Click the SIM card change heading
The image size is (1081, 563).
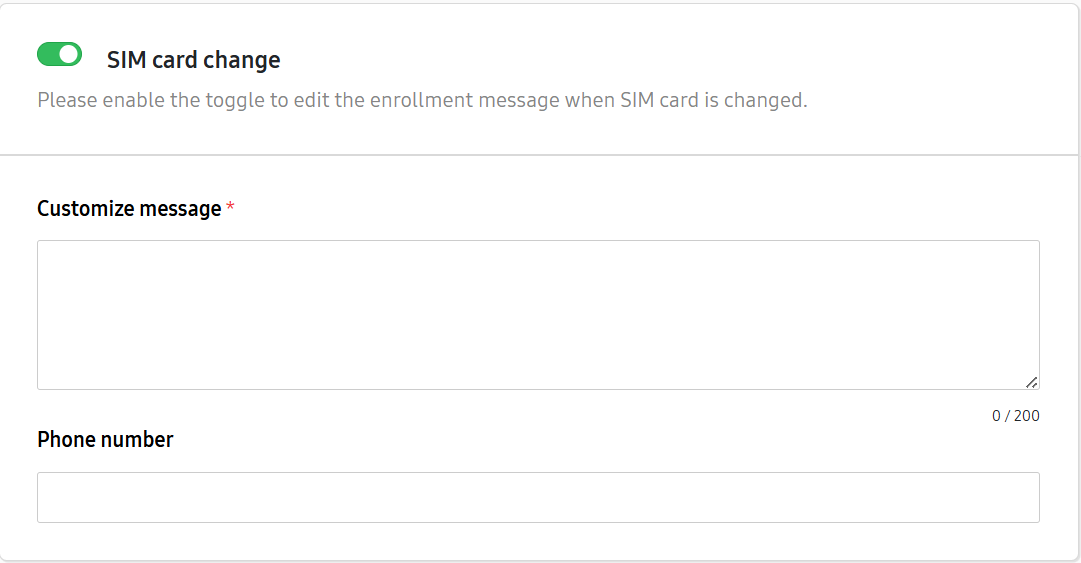[193, 60]
